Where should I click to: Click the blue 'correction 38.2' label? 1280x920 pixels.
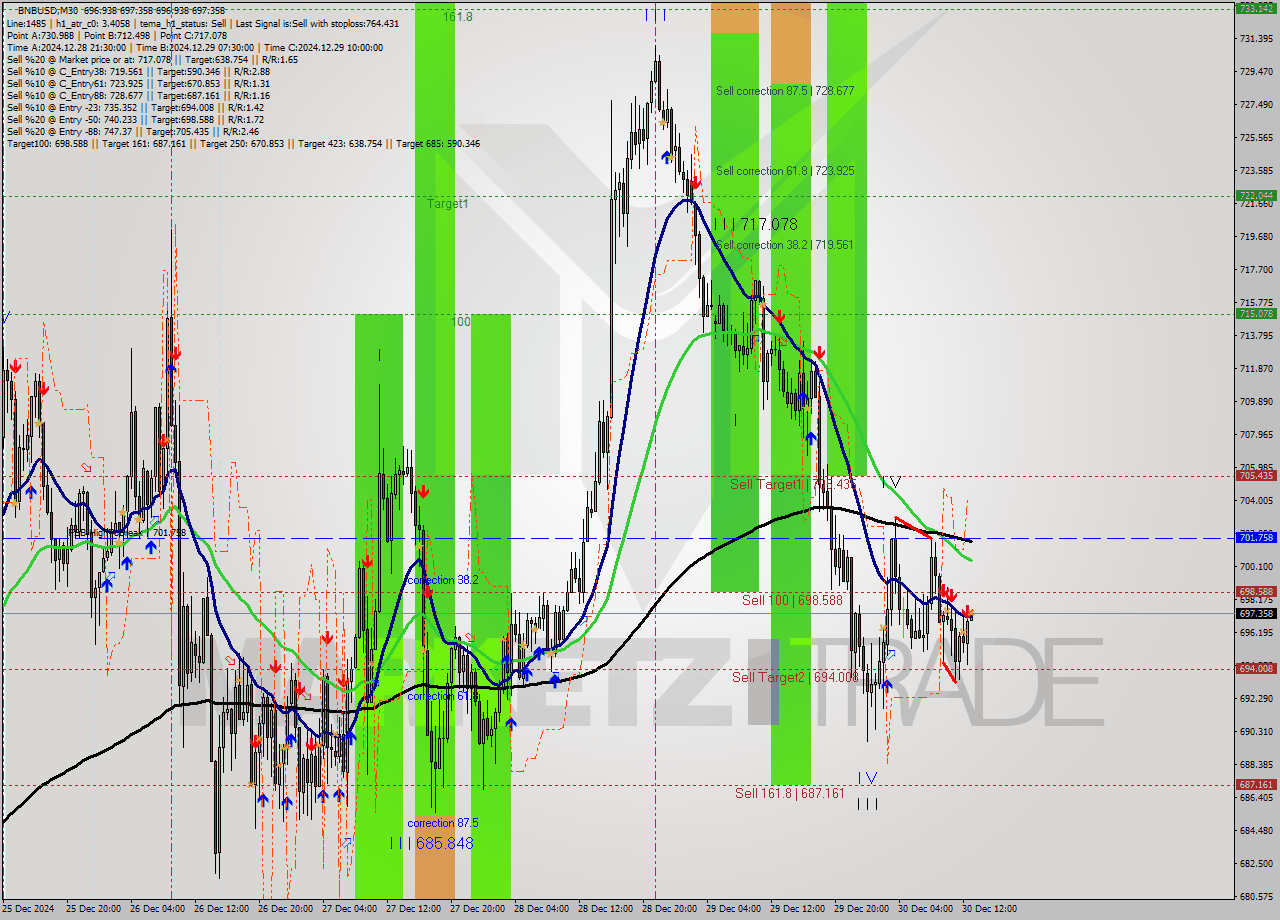click(x=442, y=580)
